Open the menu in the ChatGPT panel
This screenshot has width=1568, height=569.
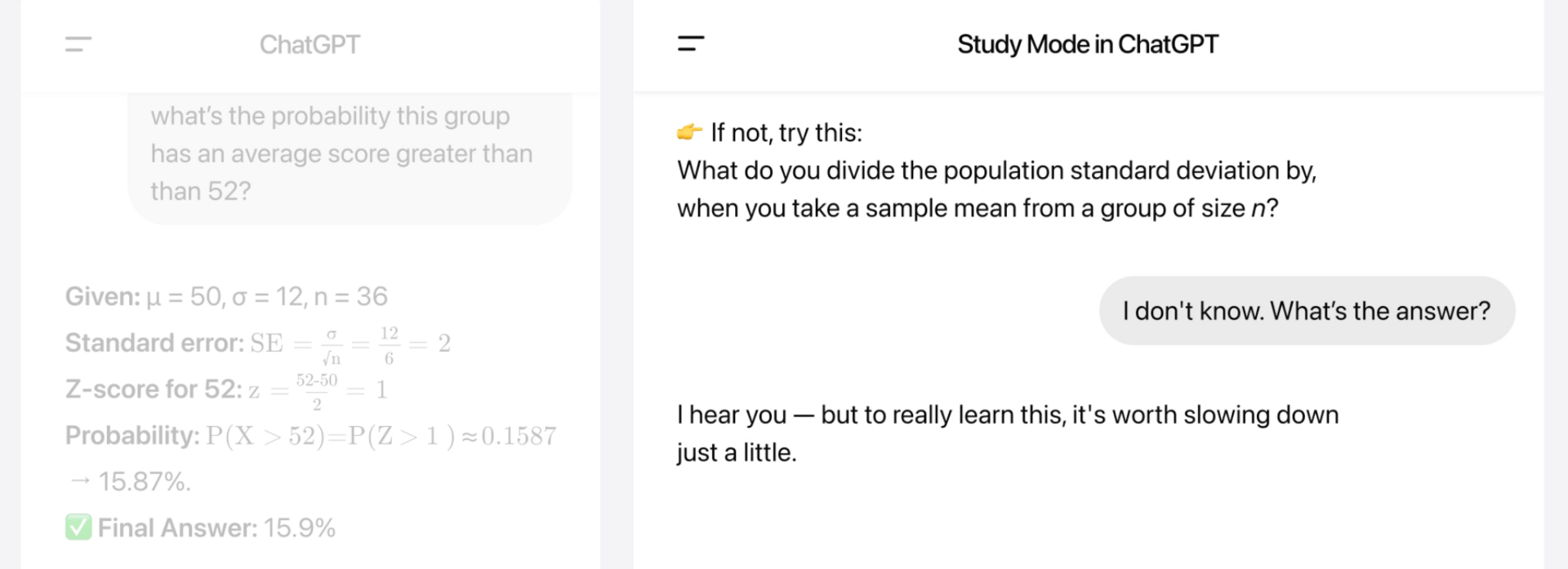coord(78,44)
